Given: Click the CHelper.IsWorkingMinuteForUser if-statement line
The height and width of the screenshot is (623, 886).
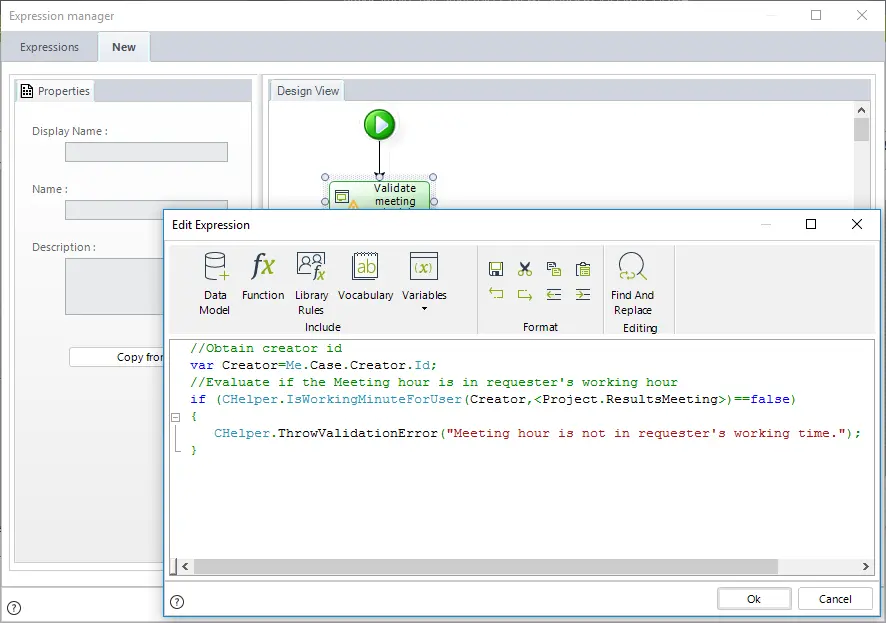Looking at the screenshot, I should 493,399.
